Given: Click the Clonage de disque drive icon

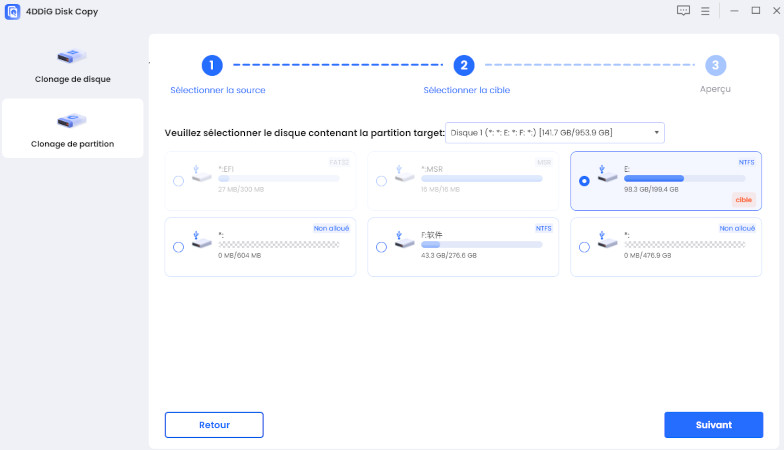Looking at the screenshot, I should click(x=72, y=56).
